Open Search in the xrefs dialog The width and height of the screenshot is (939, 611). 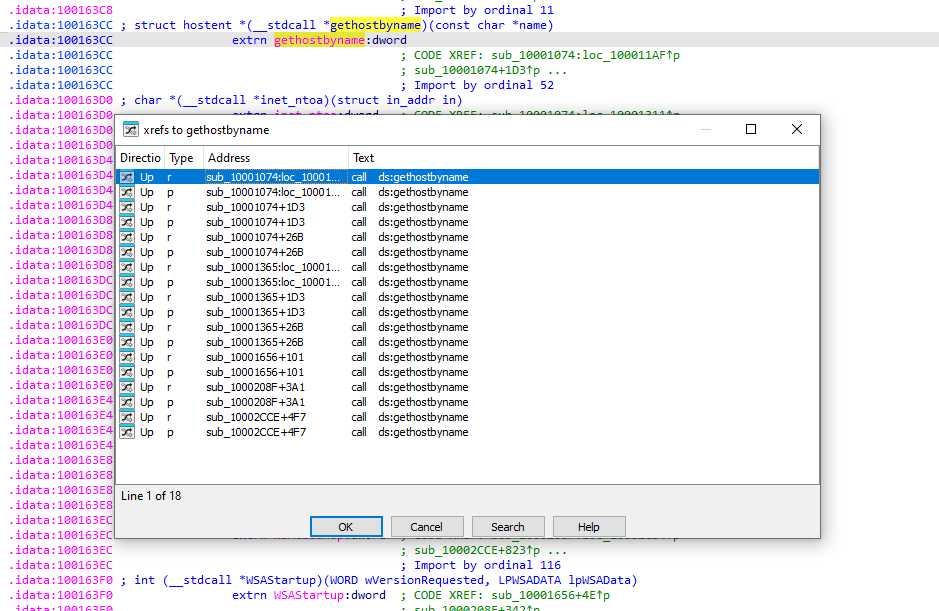coord(508,527)
